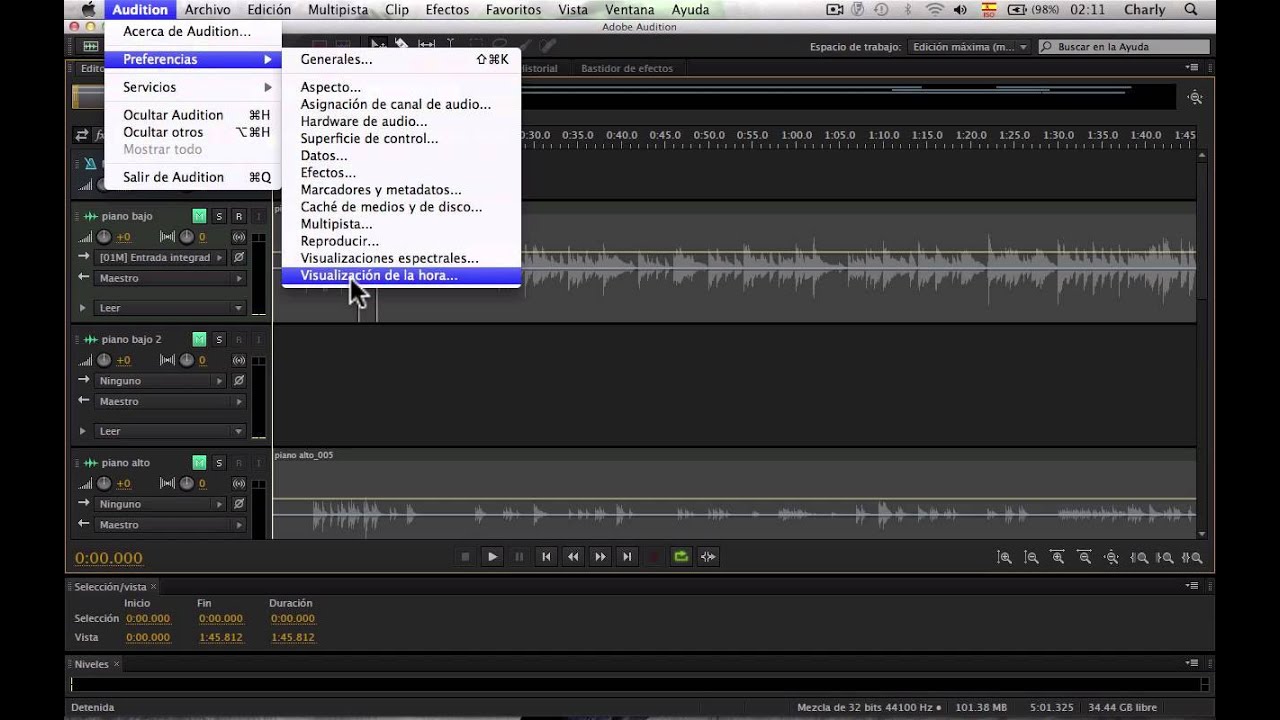
Task: Click the volume knob of piano bajo 2
Action: pyautogui.click(x=104, y=360)
